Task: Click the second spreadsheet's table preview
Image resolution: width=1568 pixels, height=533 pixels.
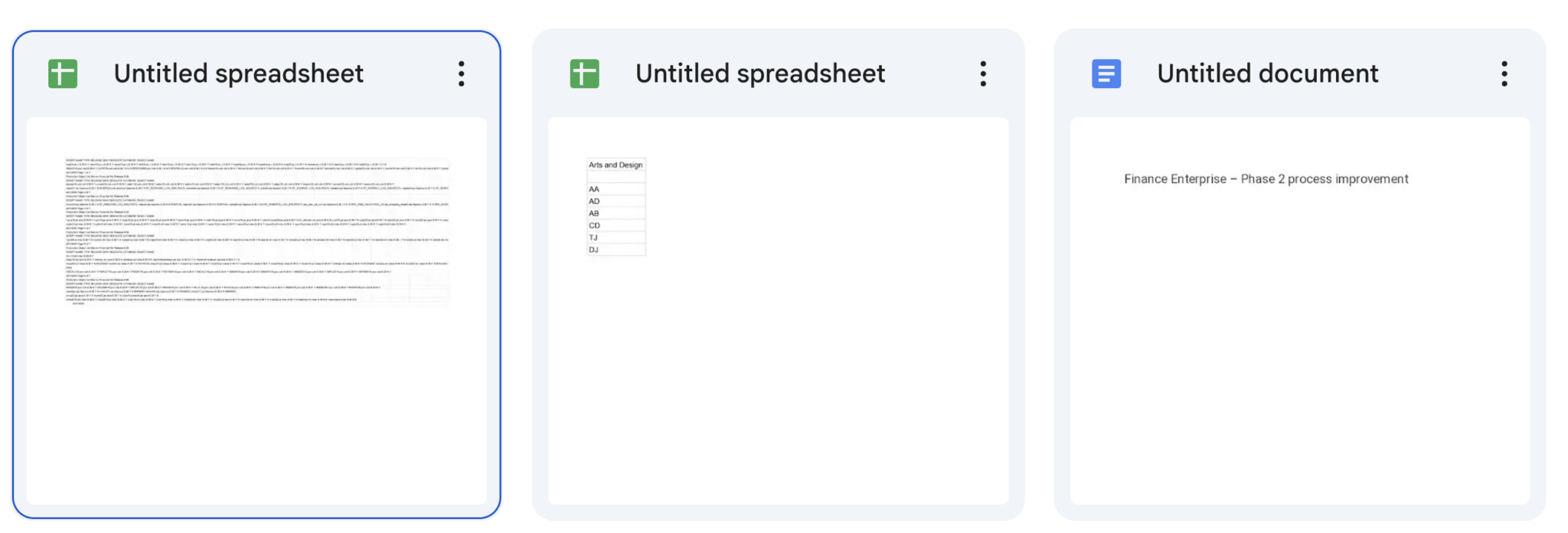Action: [615, 207]
